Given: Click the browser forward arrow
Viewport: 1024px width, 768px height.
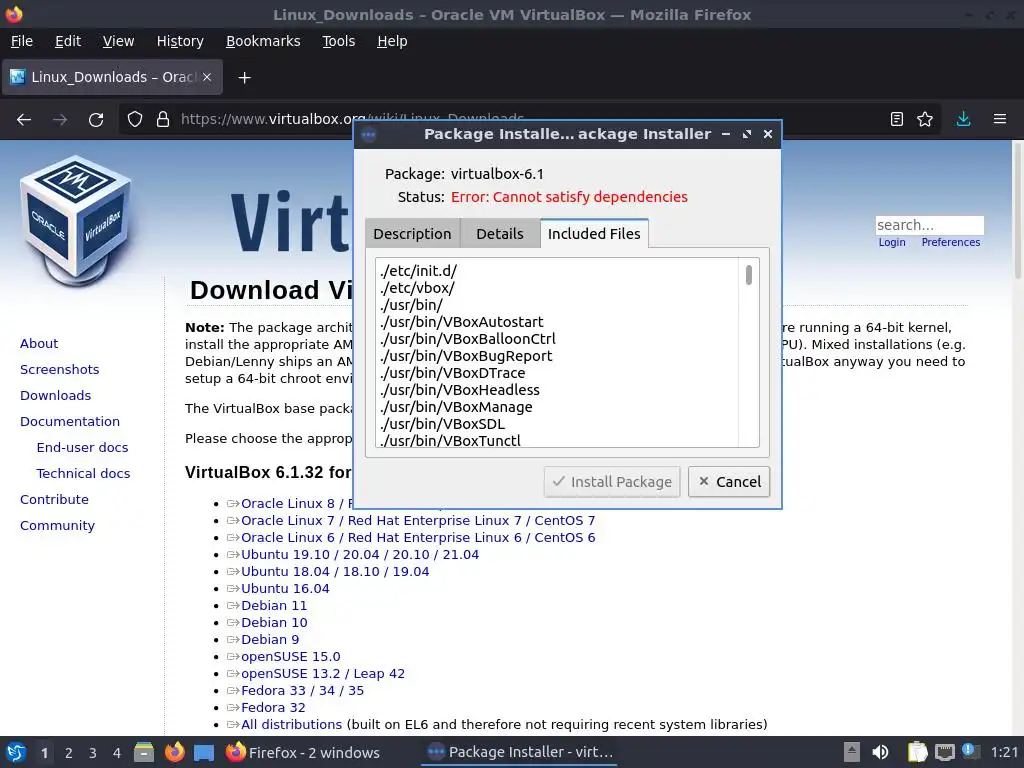Looking at the screenshot, I should [60, 120].
